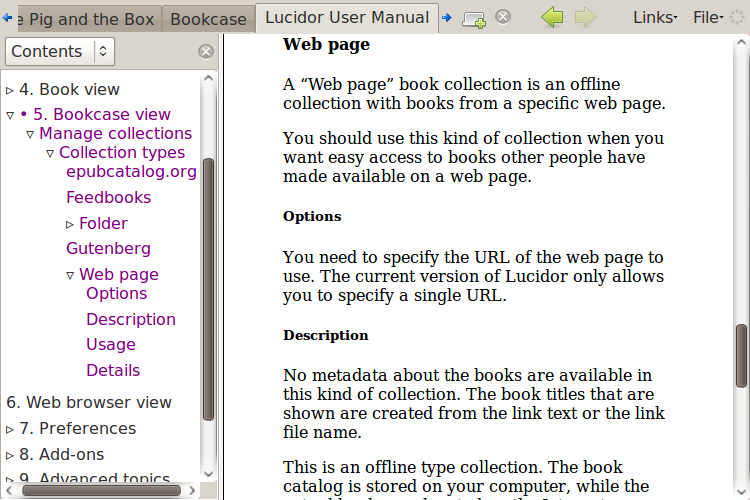Collapse the Manage collections node
The width and height of the screenshot is (750, 500).
(30, 134)
